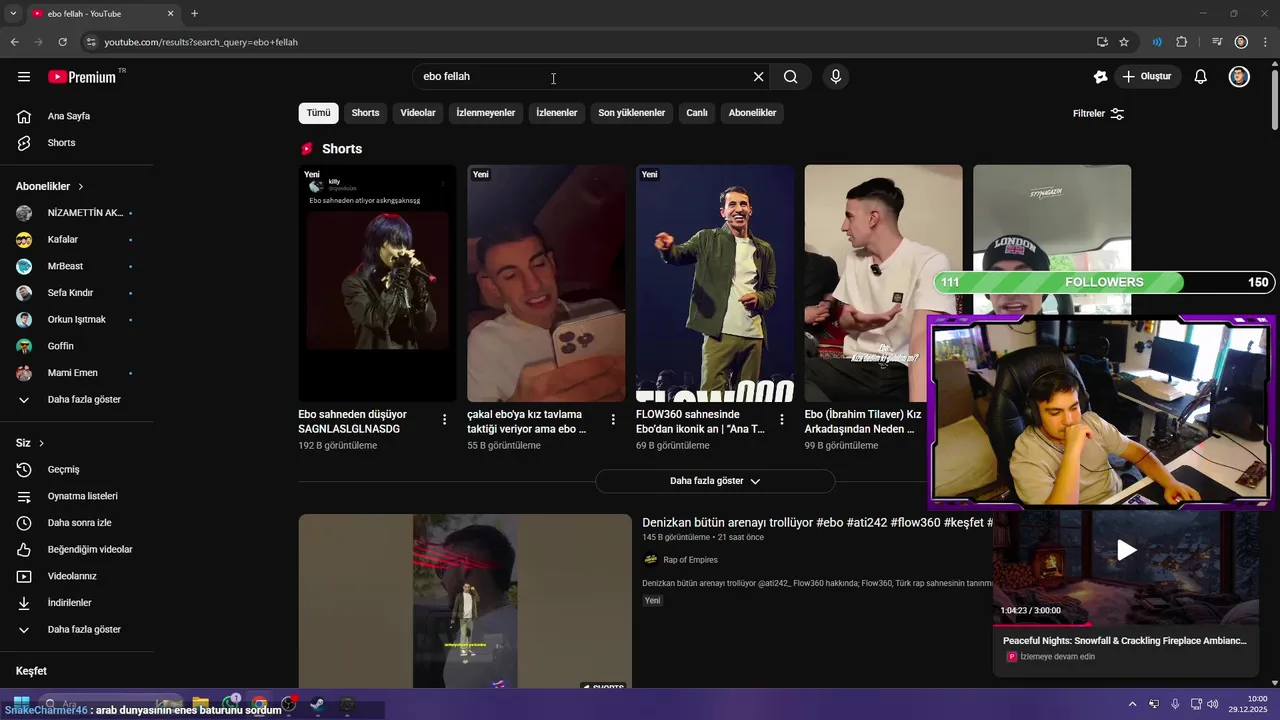This screenshot has width=1280, height=720.
Task: Click the Oluştur create button
Action: pos(1148,77)
